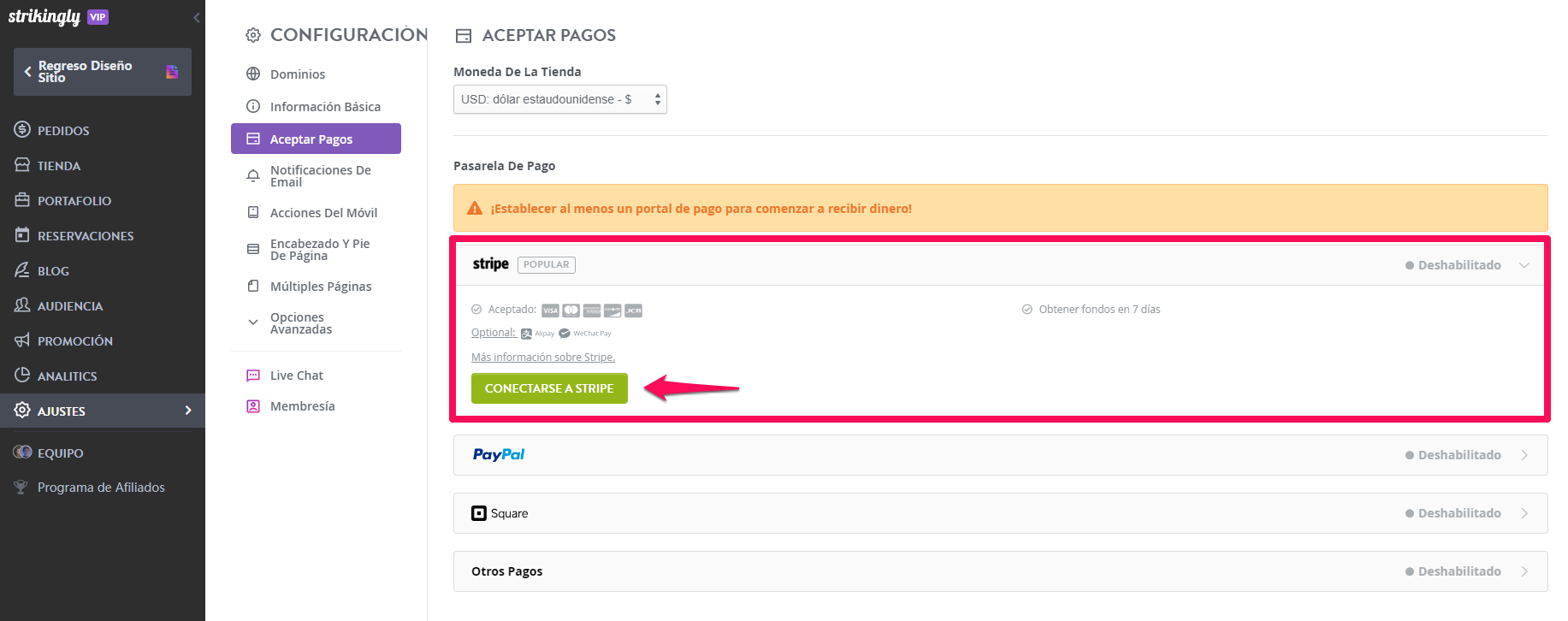Expand the Square gateway chevron
Image resolution: width=1568 pixels, height=621 pixels.
[x=1524, y=513]
